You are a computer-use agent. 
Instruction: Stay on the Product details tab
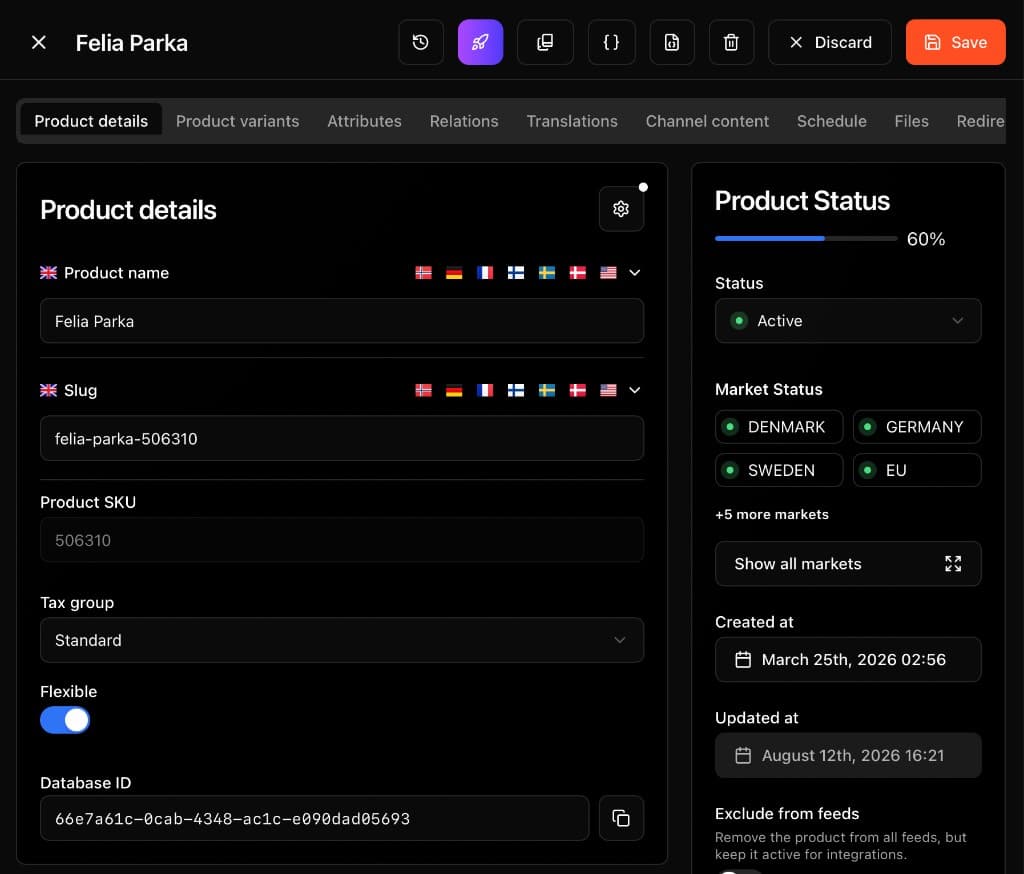point(91,121)
